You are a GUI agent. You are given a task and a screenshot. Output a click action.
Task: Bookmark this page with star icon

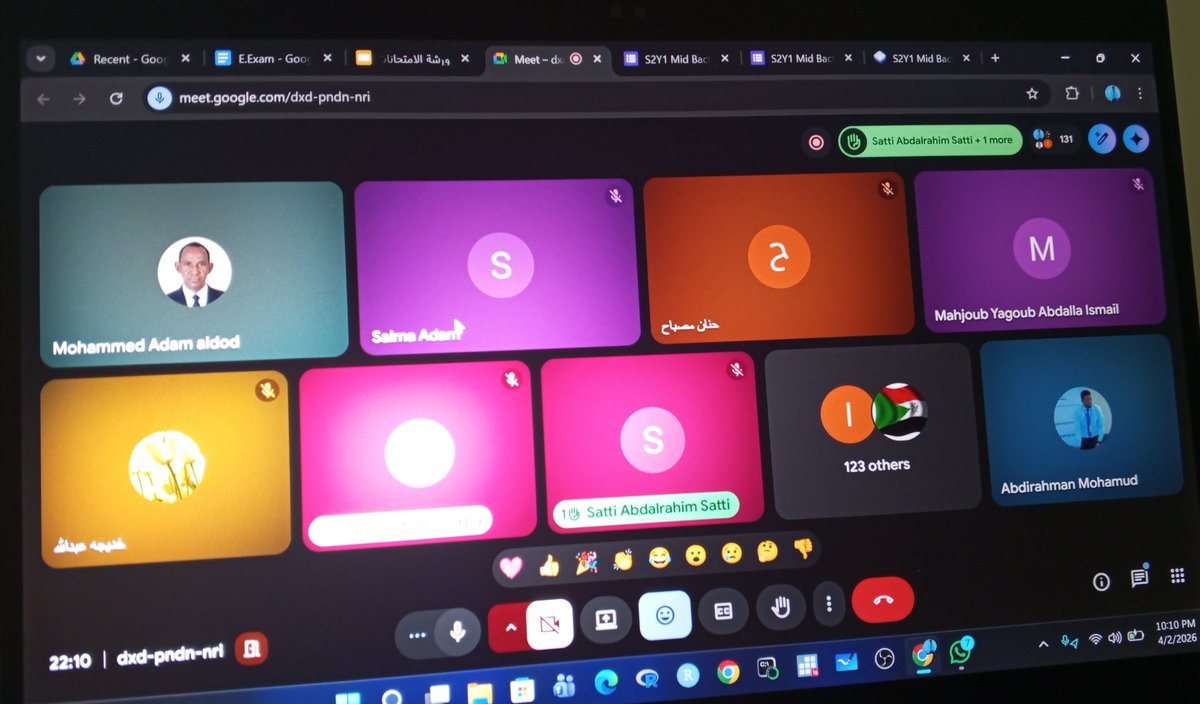pyautogui.click(x=1032, y=94)
